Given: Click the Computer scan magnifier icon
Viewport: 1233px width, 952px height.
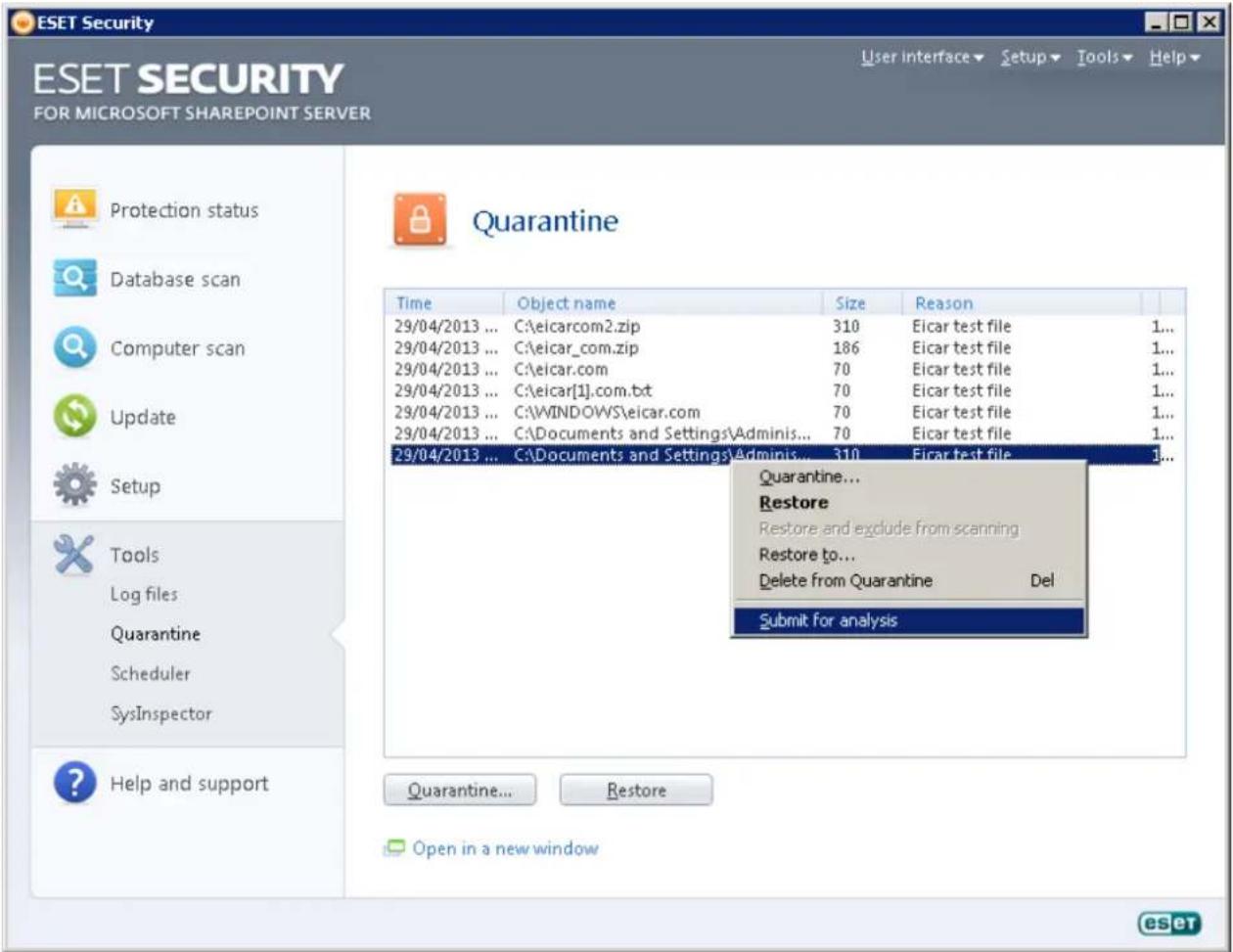Looking at the screenshot, I should [x=73, y=347].
